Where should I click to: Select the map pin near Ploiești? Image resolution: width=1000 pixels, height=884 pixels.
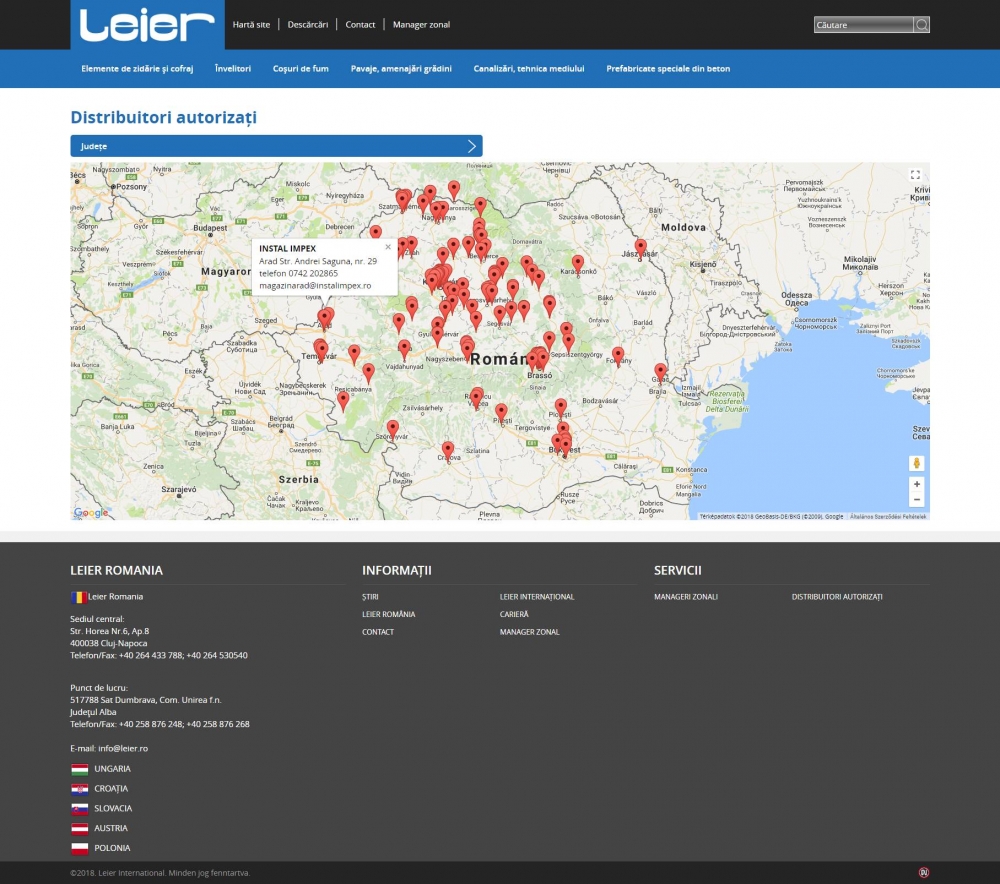pyautogui.click(x=561, y=407)
